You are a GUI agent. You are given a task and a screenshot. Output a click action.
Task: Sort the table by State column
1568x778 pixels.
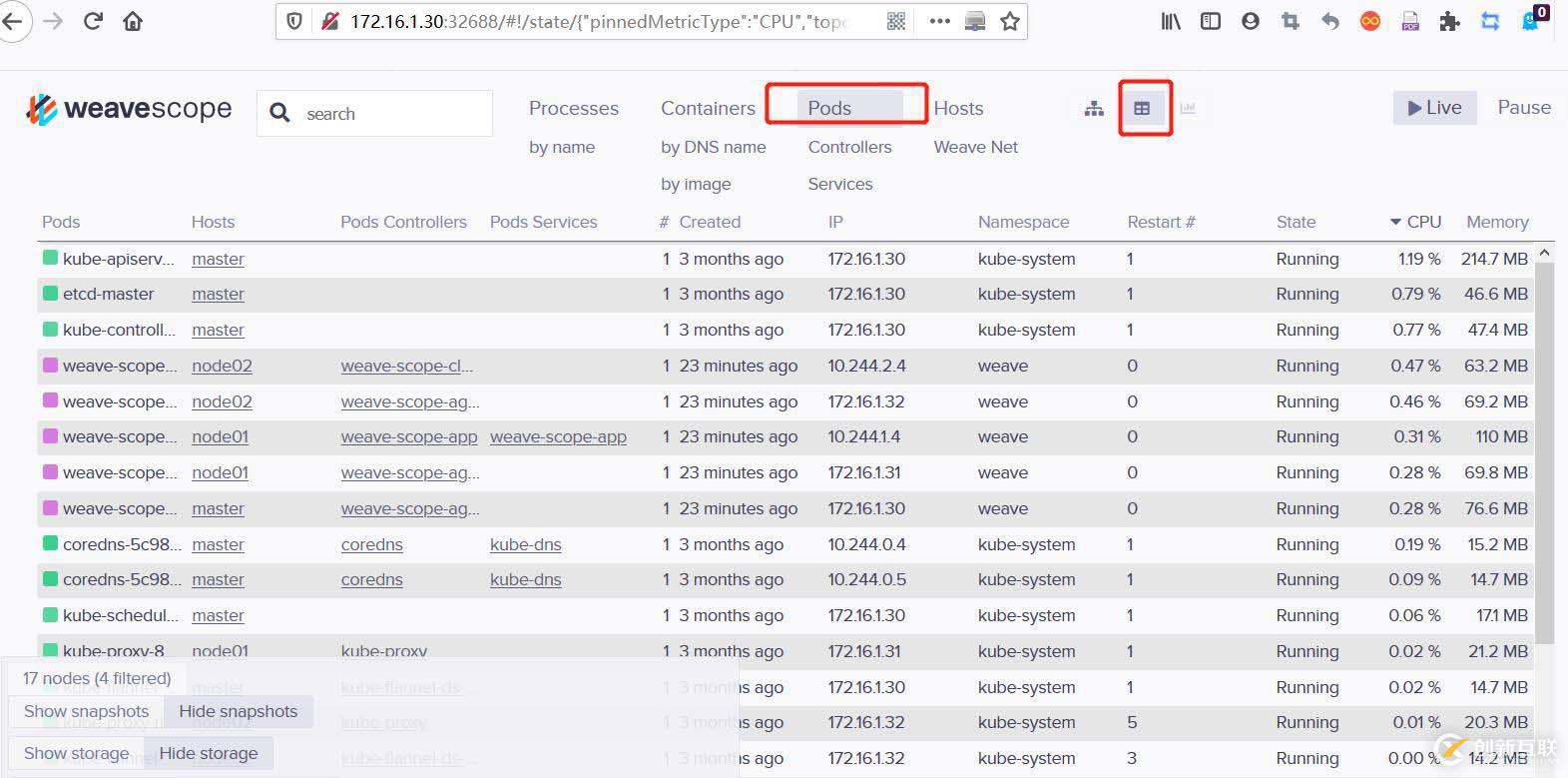(1296, 222)
